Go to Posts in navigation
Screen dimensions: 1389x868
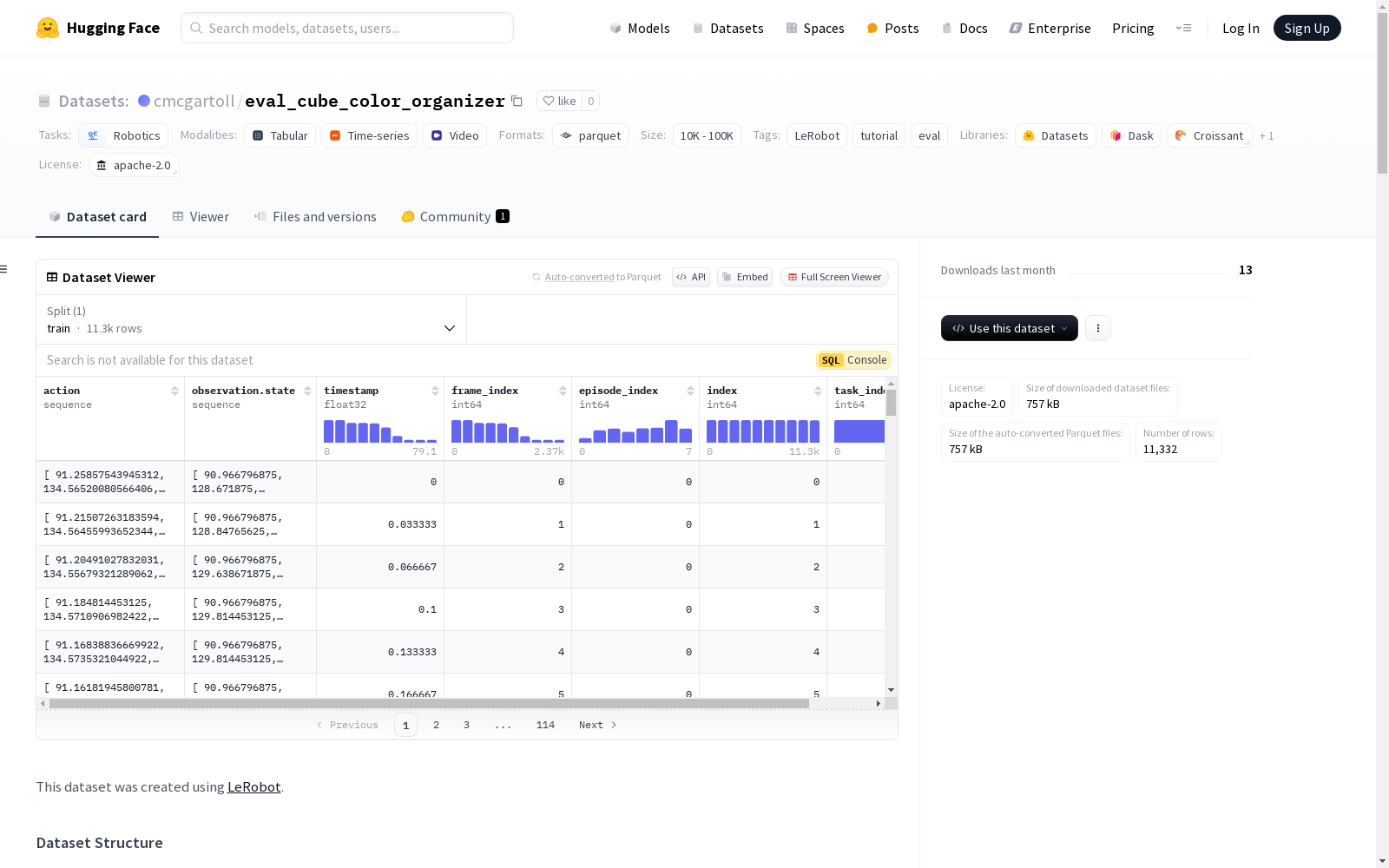(892, 28)
